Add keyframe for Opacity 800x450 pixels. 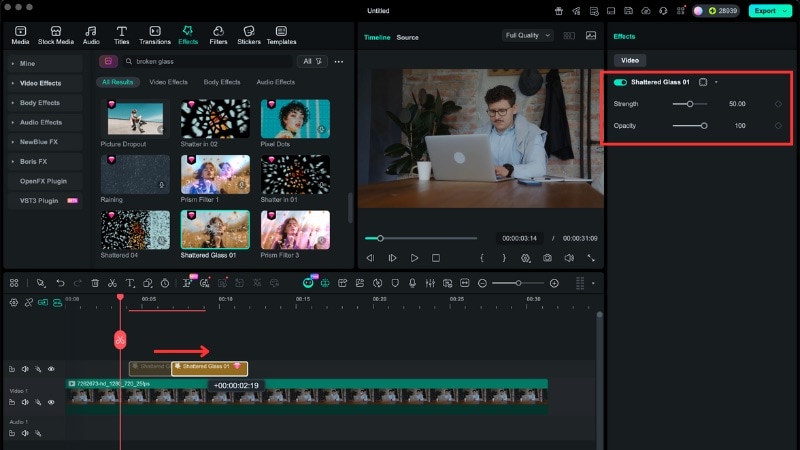pyautogui.click(x=778, y=126)
